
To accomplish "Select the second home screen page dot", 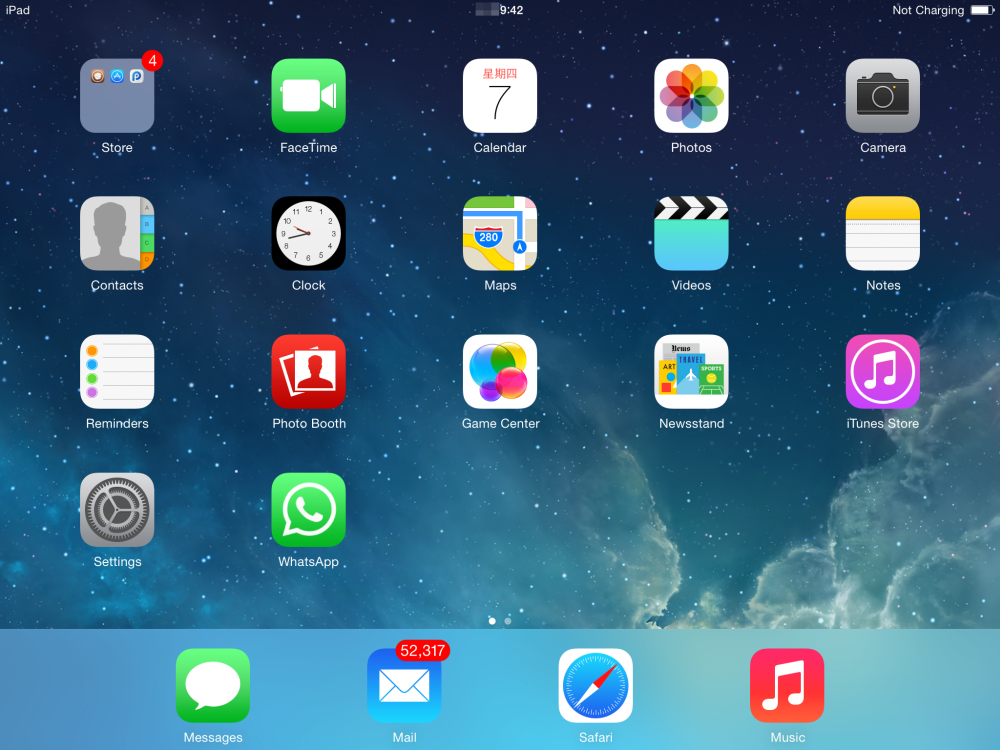I will (507, 620).
